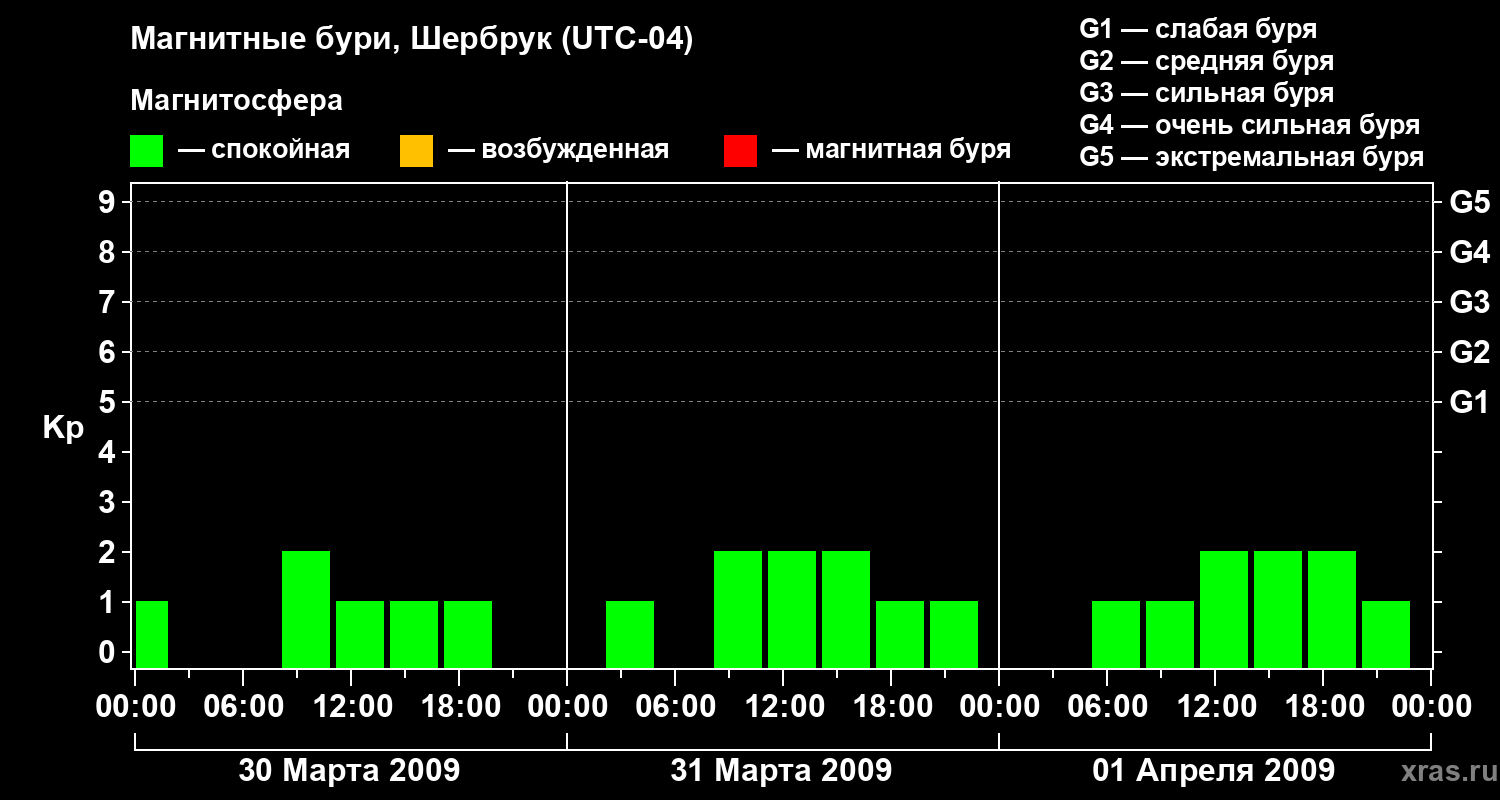Viewport: 1500px width, 800px height.
Task: Click the 30 March 11:00–14:00 bar at Kp 1
Action: click(360, 634)
